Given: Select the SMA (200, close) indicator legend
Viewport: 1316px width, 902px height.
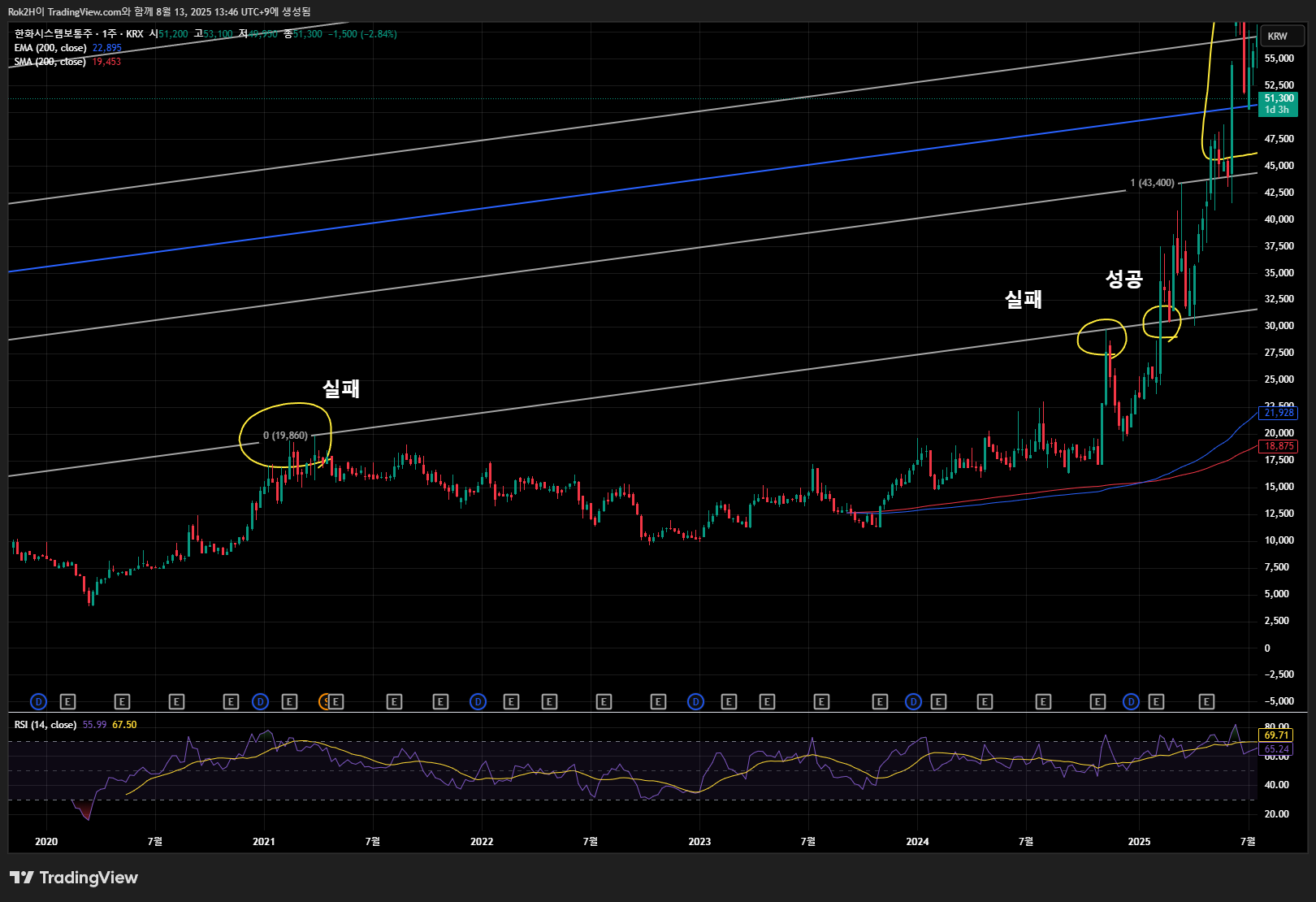Looking at the screenshot, I should pyautogui.click(x=50, y=62).
